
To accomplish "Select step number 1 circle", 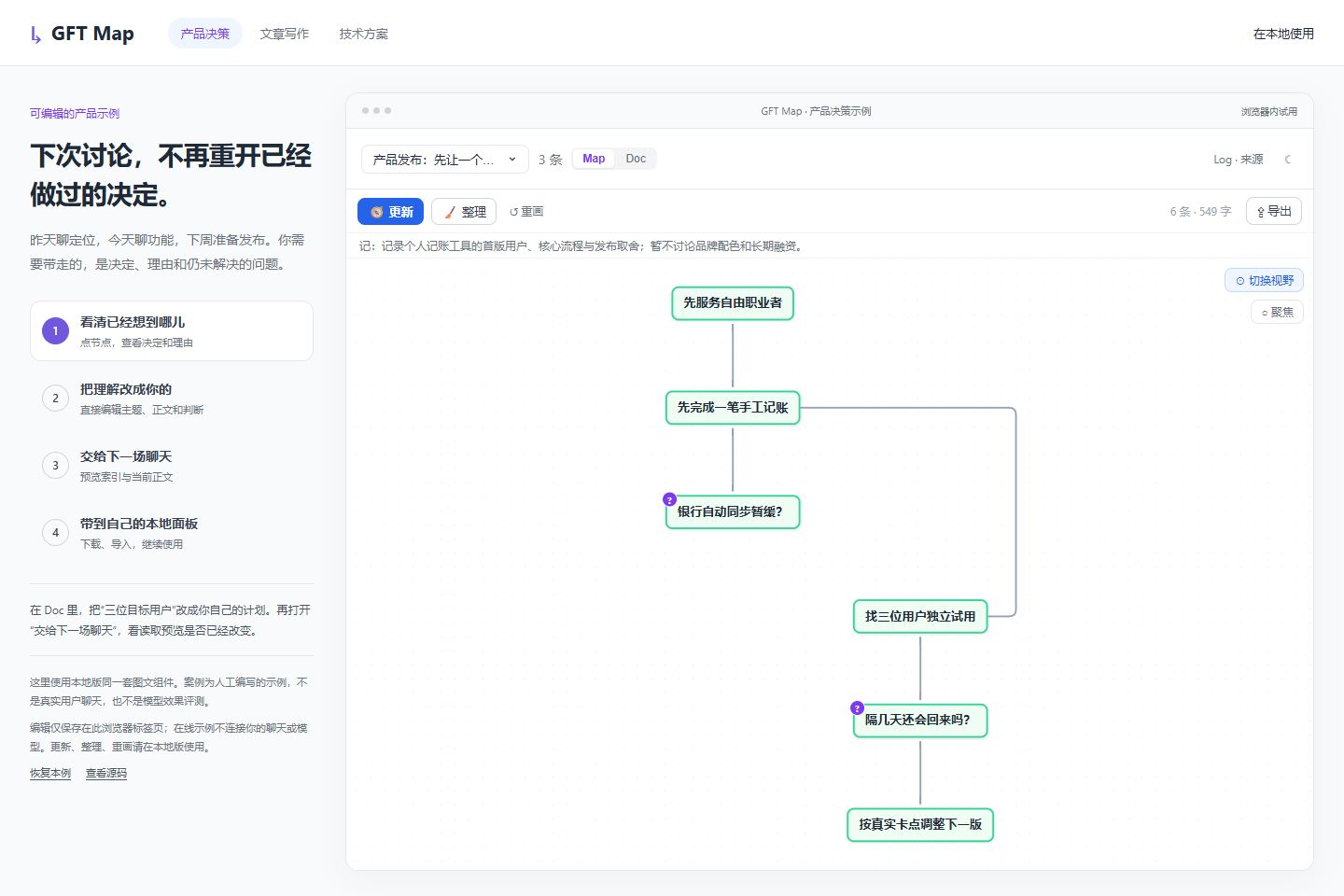I will (x=55, y=331).
